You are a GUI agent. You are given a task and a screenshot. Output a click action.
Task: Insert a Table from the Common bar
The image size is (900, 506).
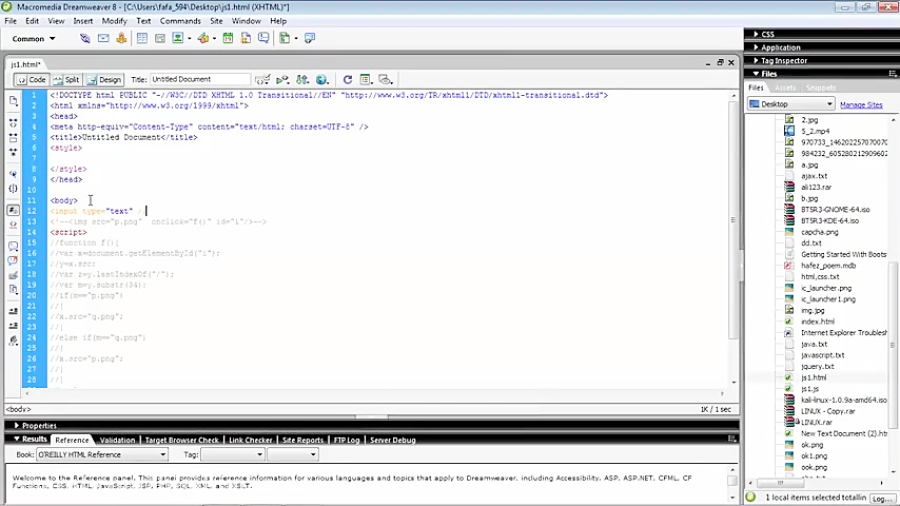(142, 38)
